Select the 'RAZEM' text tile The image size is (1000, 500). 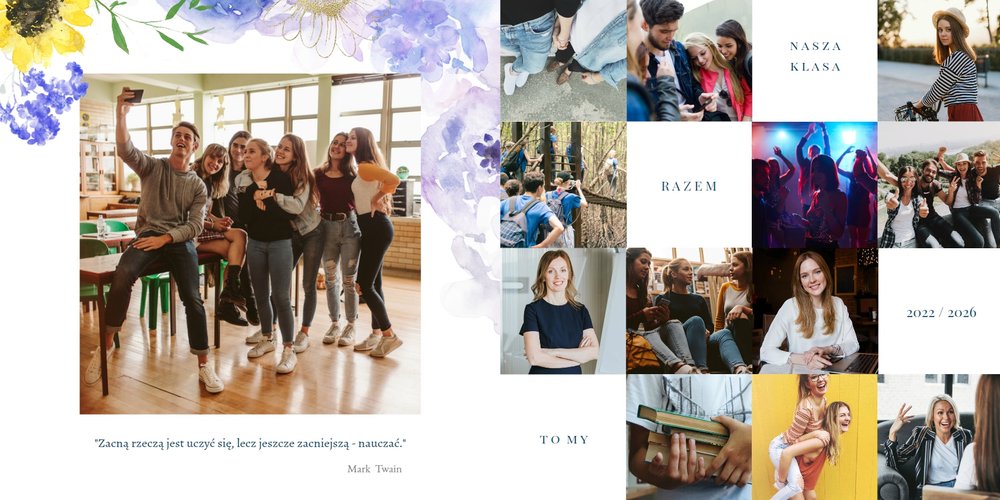(689, 186)
